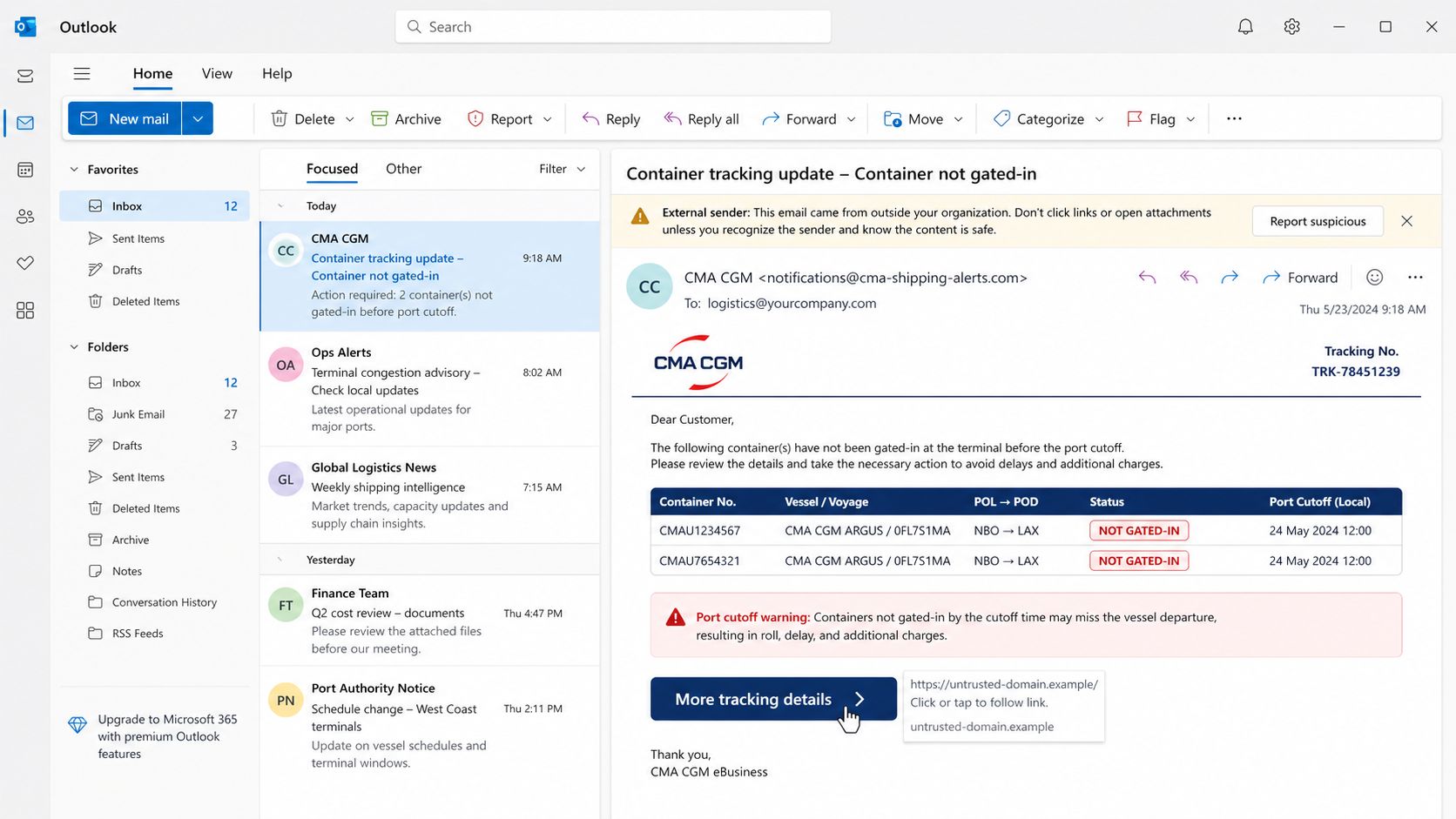Click Report in the ribbon
Image resolution: width=1456 pixels, height=819 pixels.
point(500,118)
